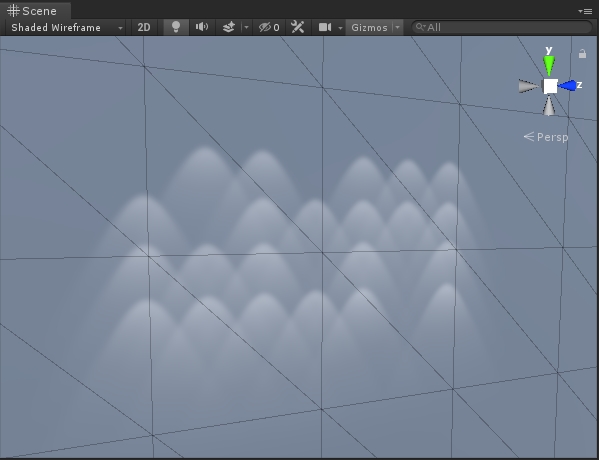
Task: Toggle the Gizmos button
Action: coord(369,28)
